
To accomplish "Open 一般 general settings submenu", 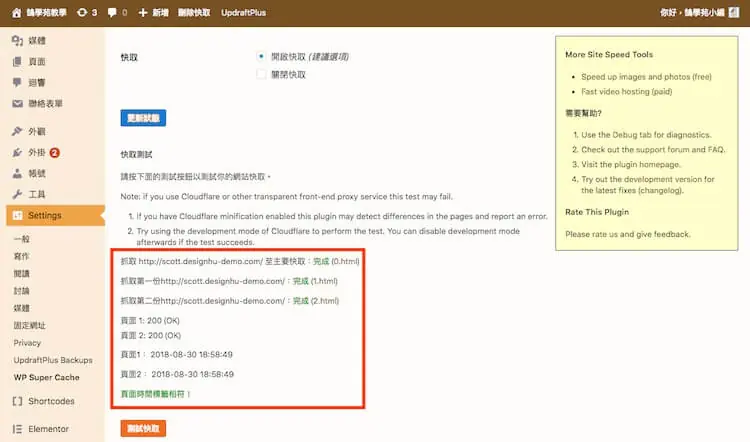I will tap(22, 239).
